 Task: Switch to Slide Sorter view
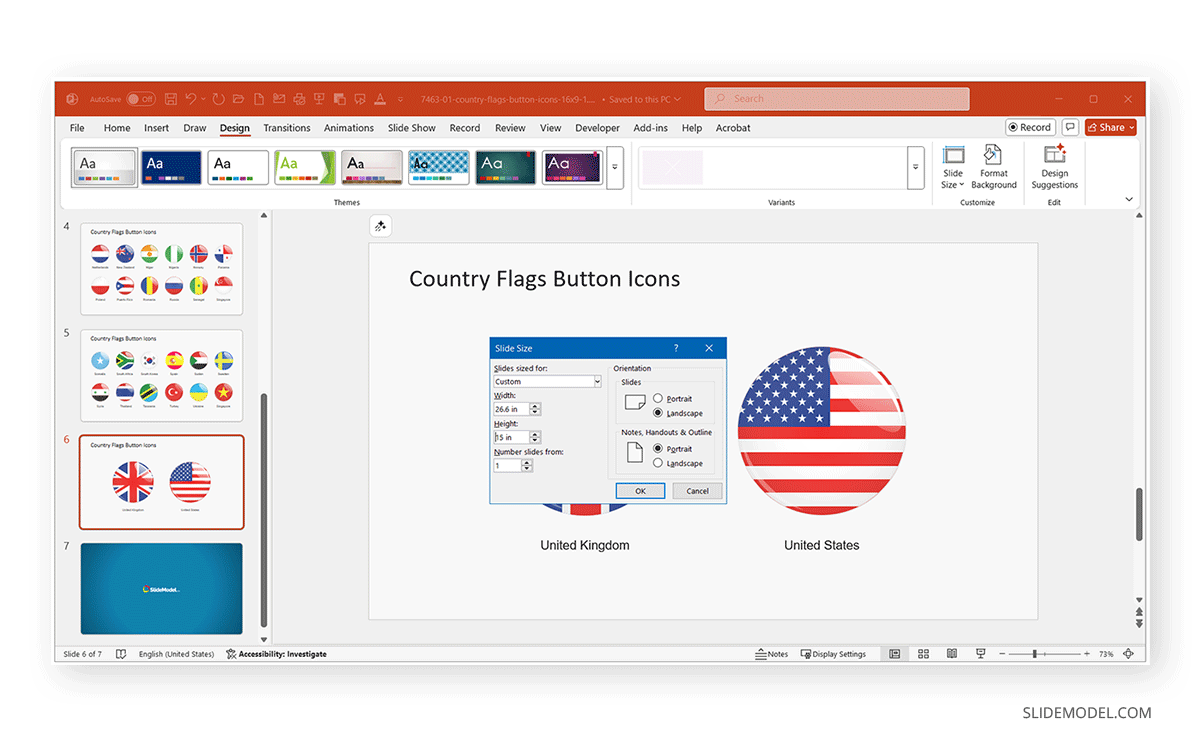point(923,653)
